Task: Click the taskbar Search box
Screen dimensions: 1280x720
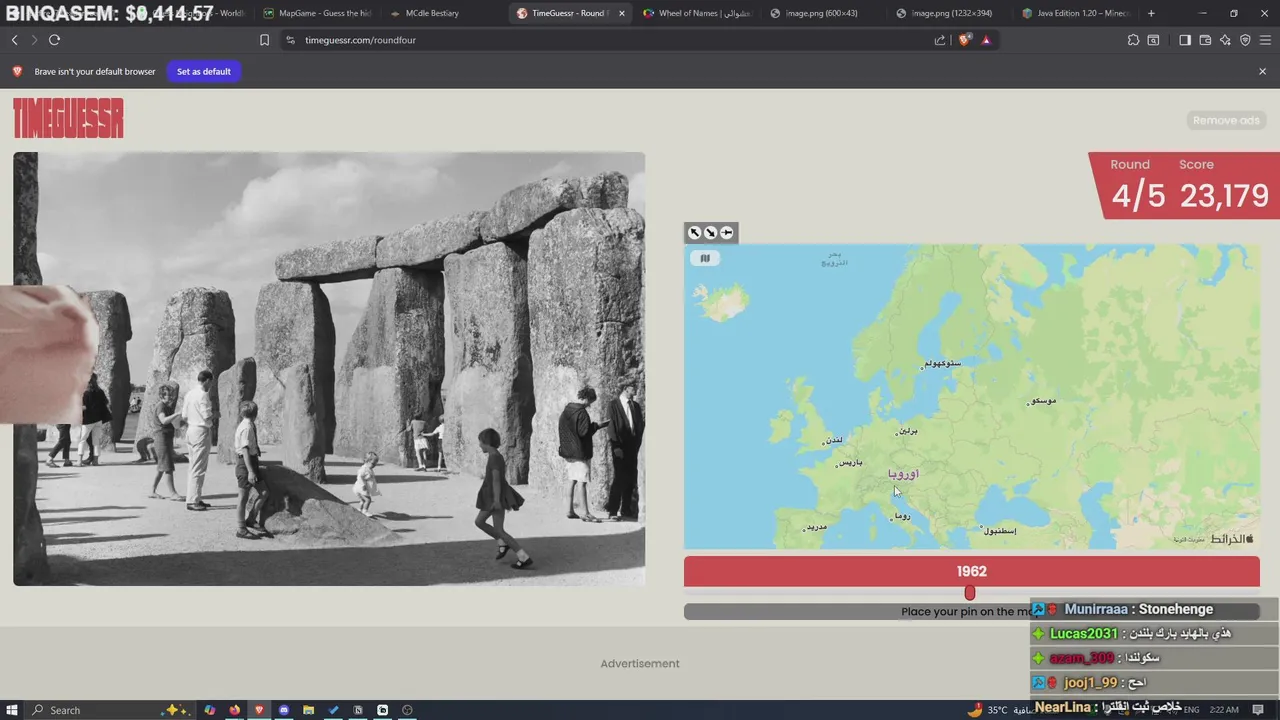Action: 110,710
